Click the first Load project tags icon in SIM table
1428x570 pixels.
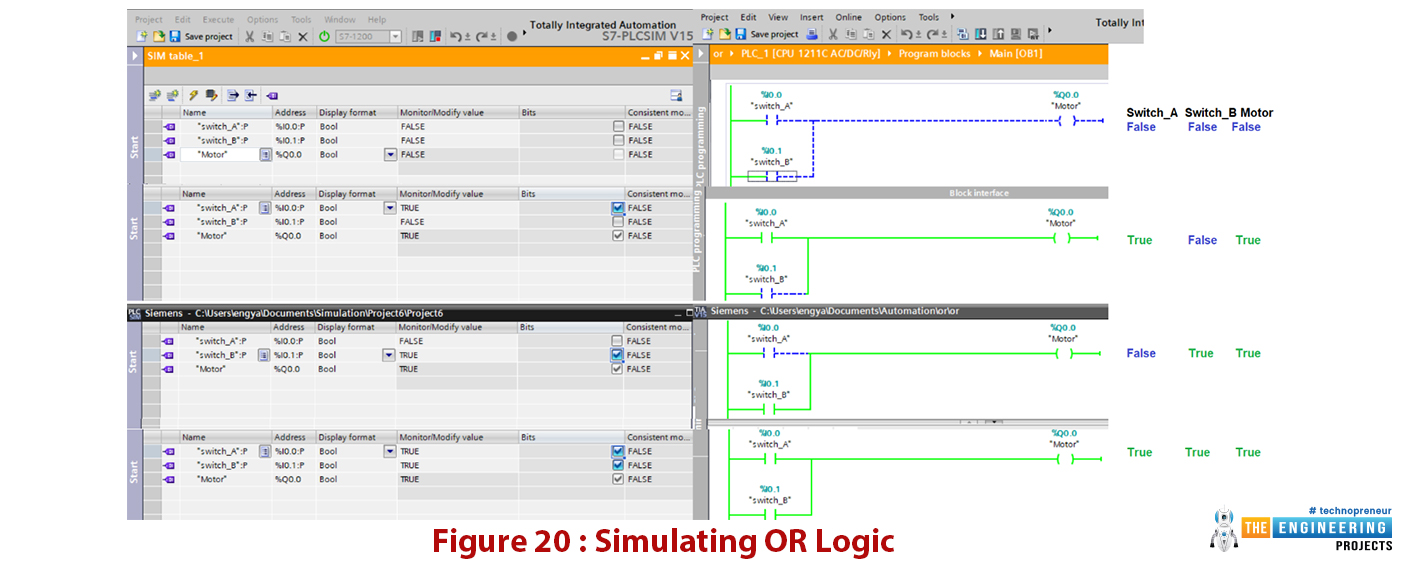click(x=155, y=95)
